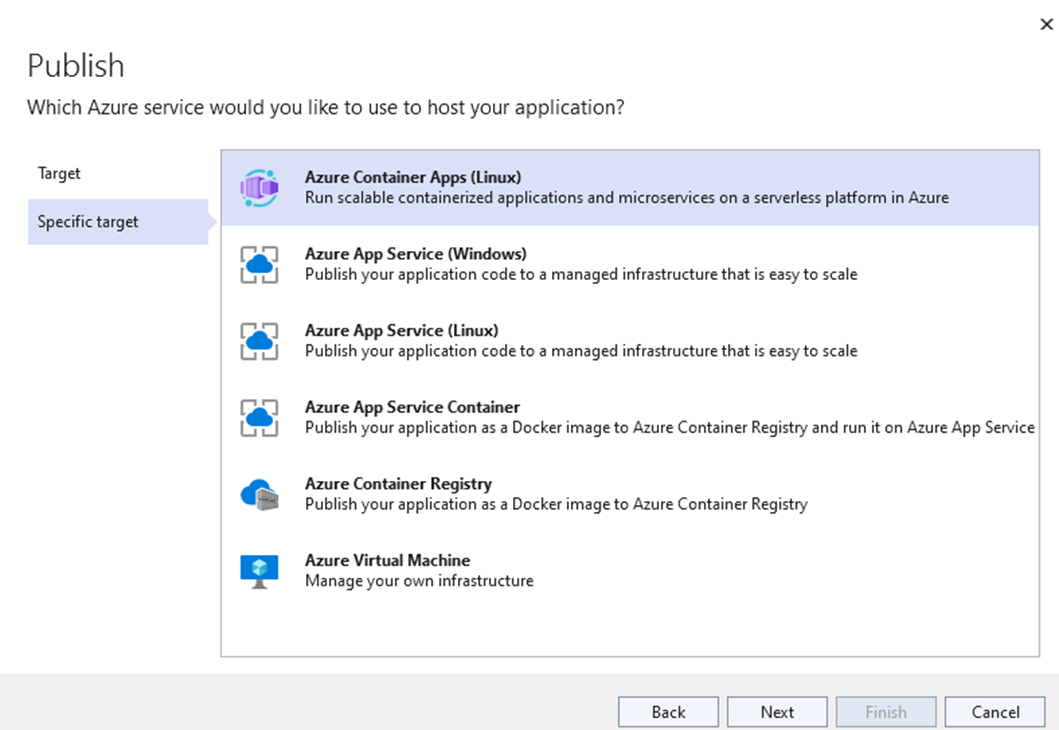Select Azure Container Registry title
This screenshot has width=1059, height=730.
pos(398,484)
